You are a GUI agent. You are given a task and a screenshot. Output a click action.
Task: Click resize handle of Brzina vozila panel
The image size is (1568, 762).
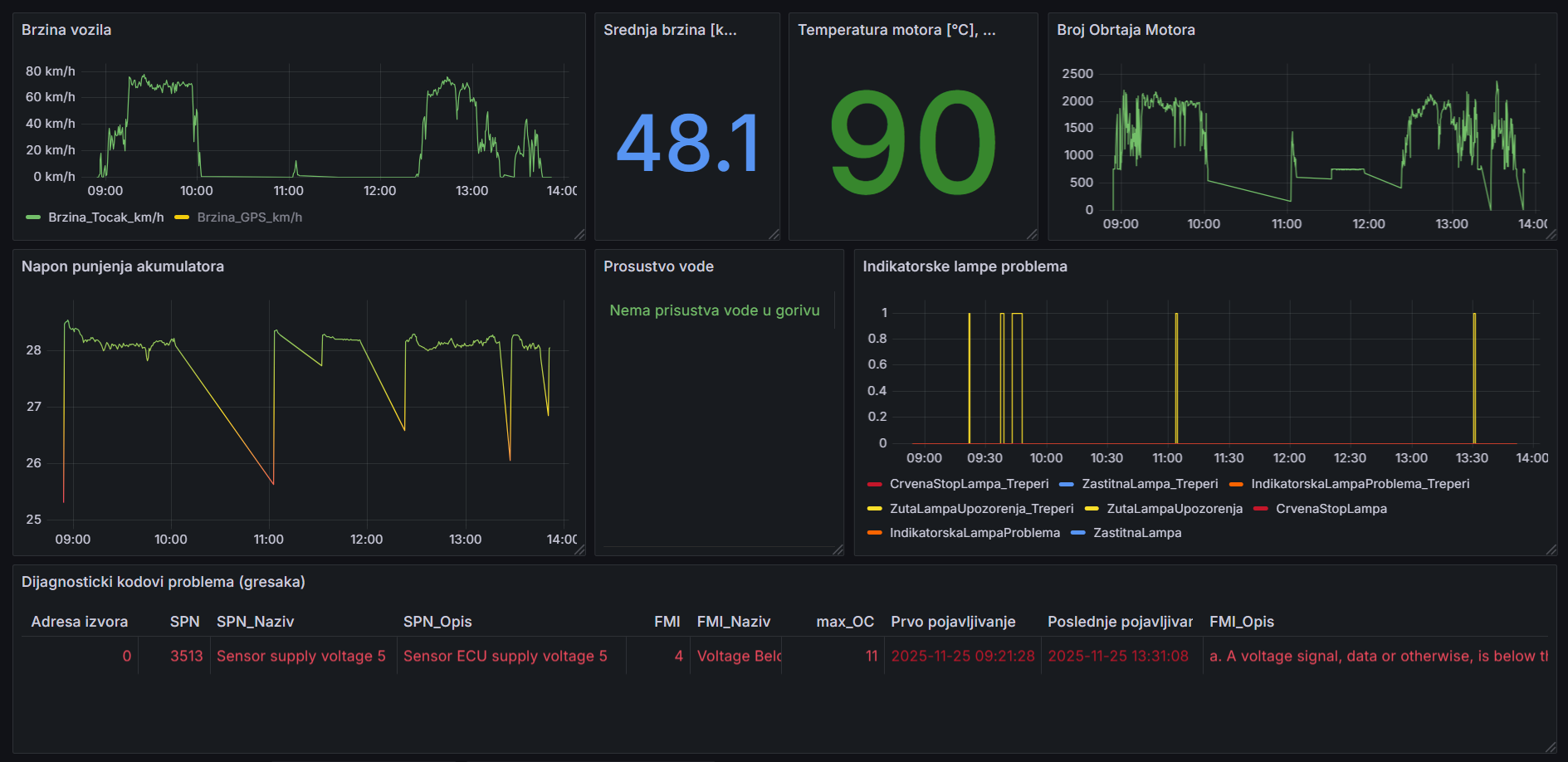(579, 234)
